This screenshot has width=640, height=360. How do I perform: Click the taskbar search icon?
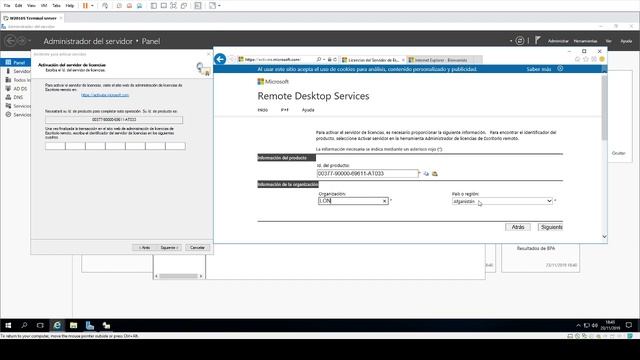(24, 325)
